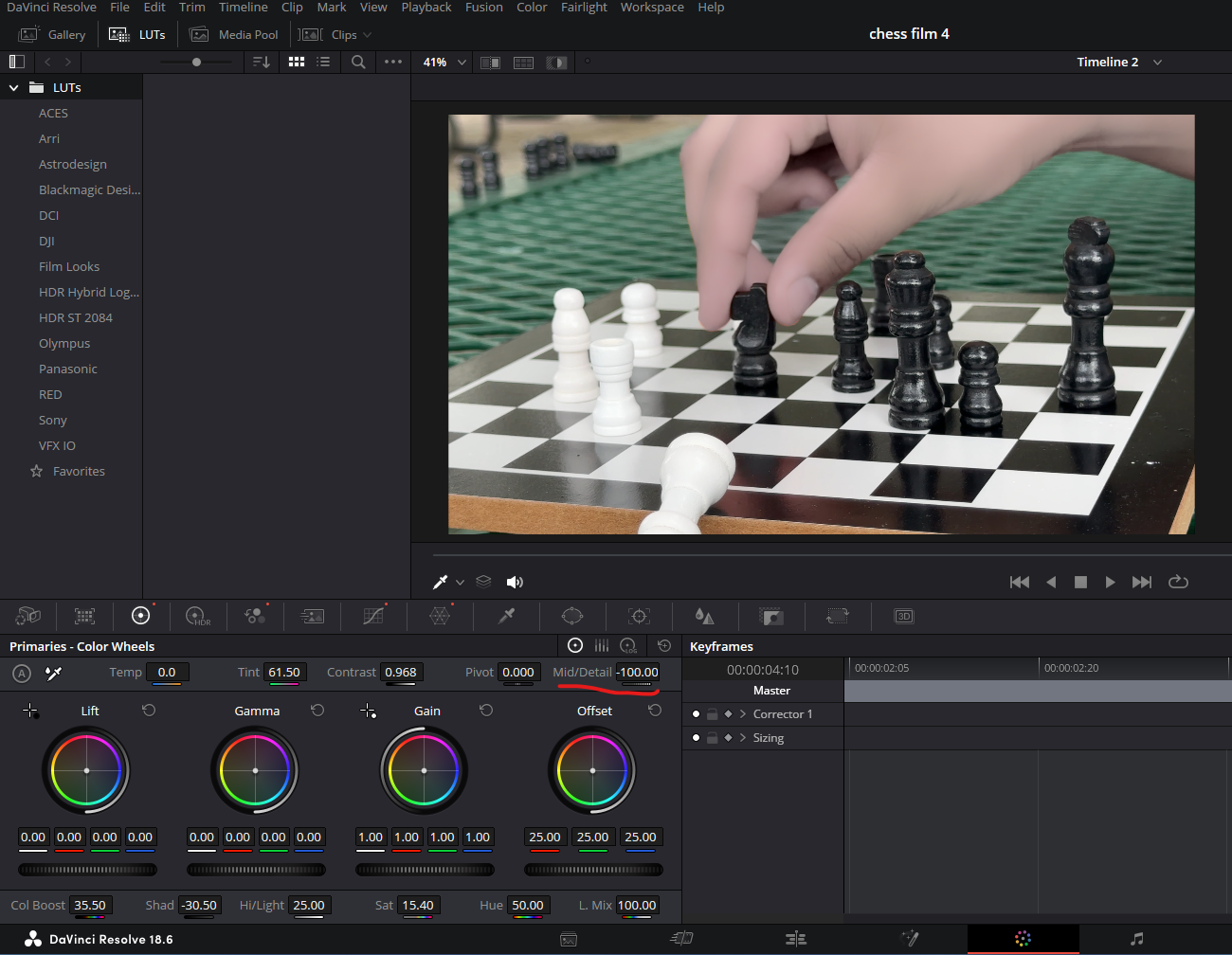This screenshot has height=955, width=1232.
Task: Open the Workspace menu
Action: [x=651, y=8]
